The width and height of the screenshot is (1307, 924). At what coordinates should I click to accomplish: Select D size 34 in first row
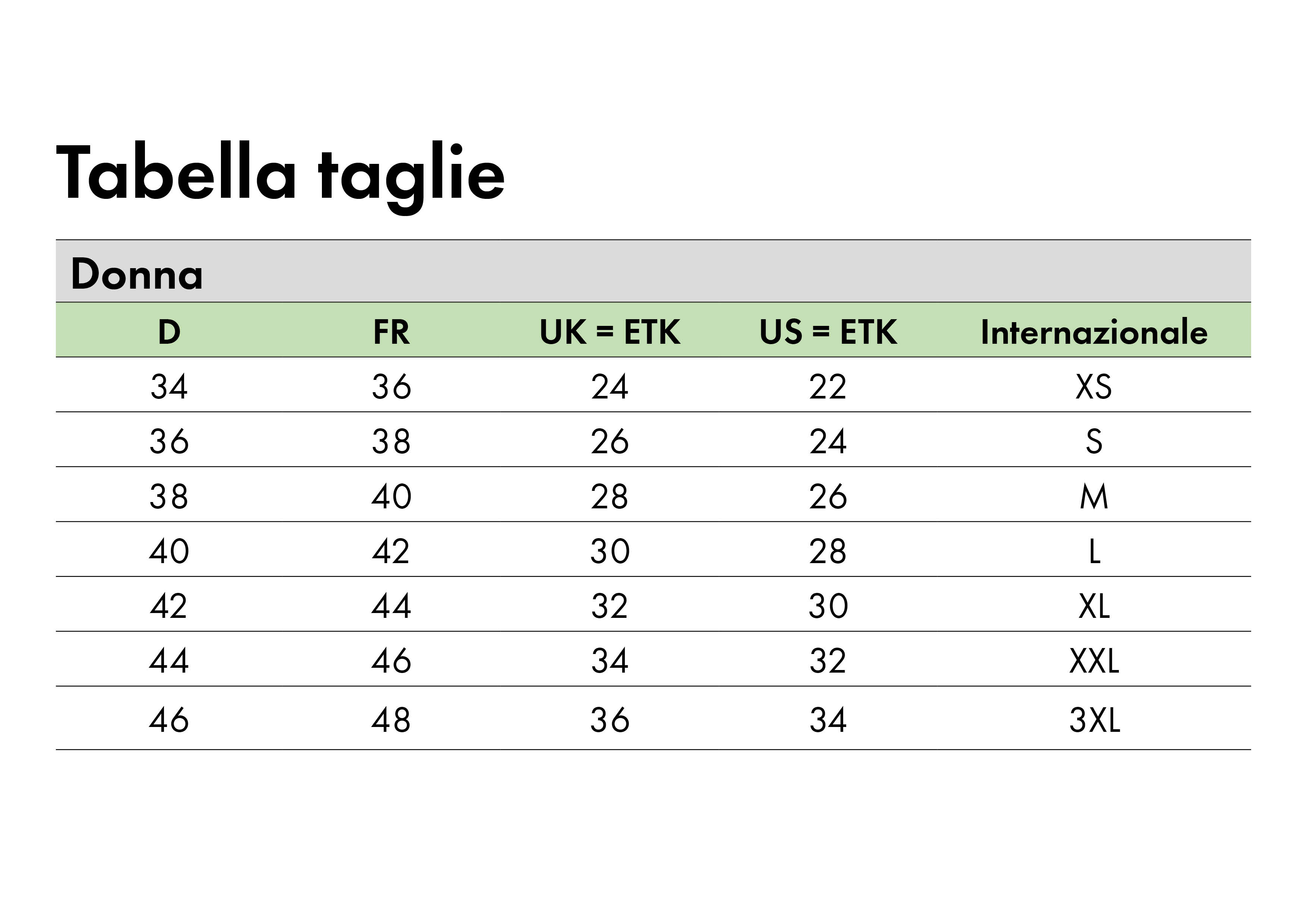(x=169, y=387)
